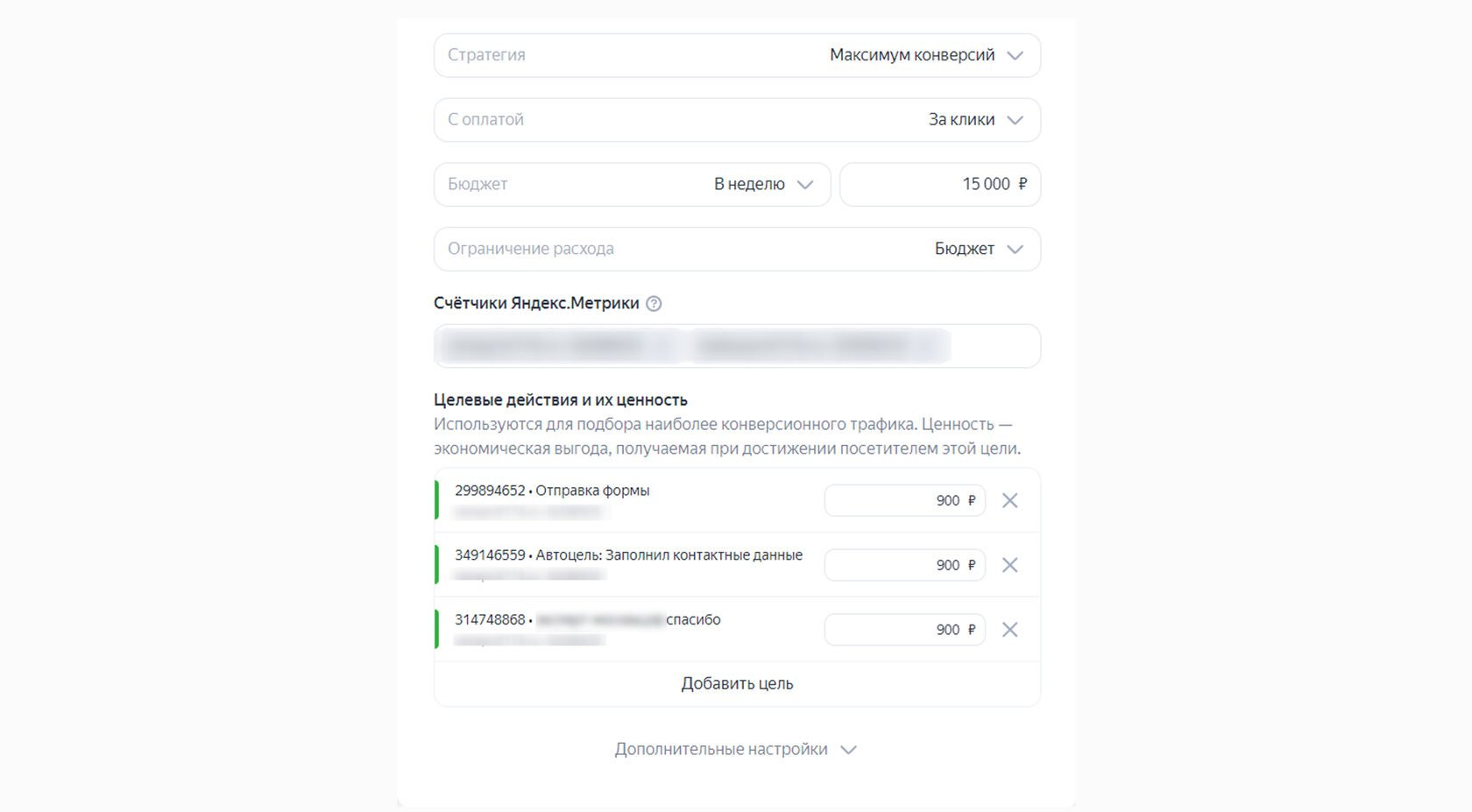Expand Дополнительные настройки section

click(736, 750)
